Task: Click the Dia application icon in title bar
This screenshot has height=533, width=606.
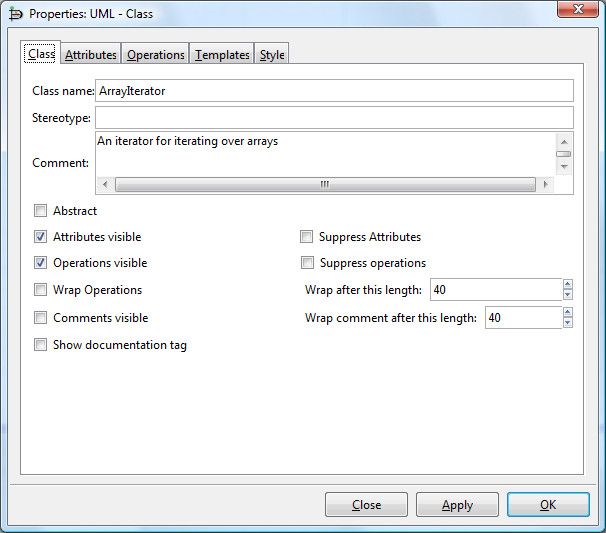Action: tap(16, 14)
